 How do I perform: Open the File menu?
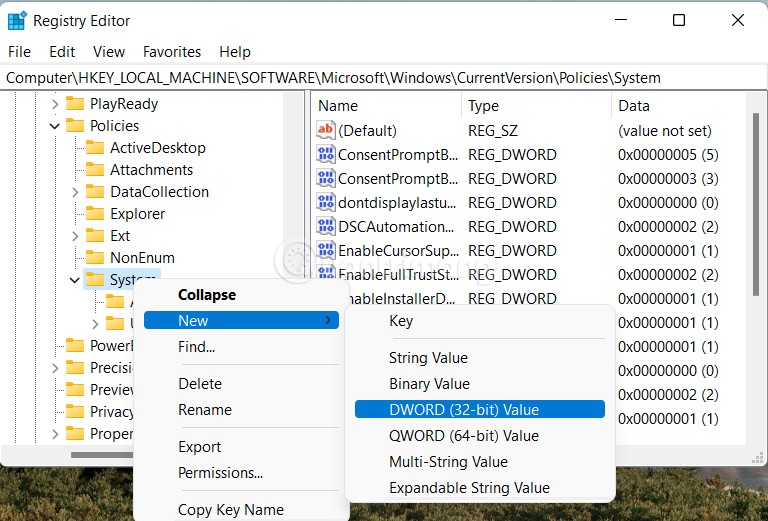tap(20, 52)
